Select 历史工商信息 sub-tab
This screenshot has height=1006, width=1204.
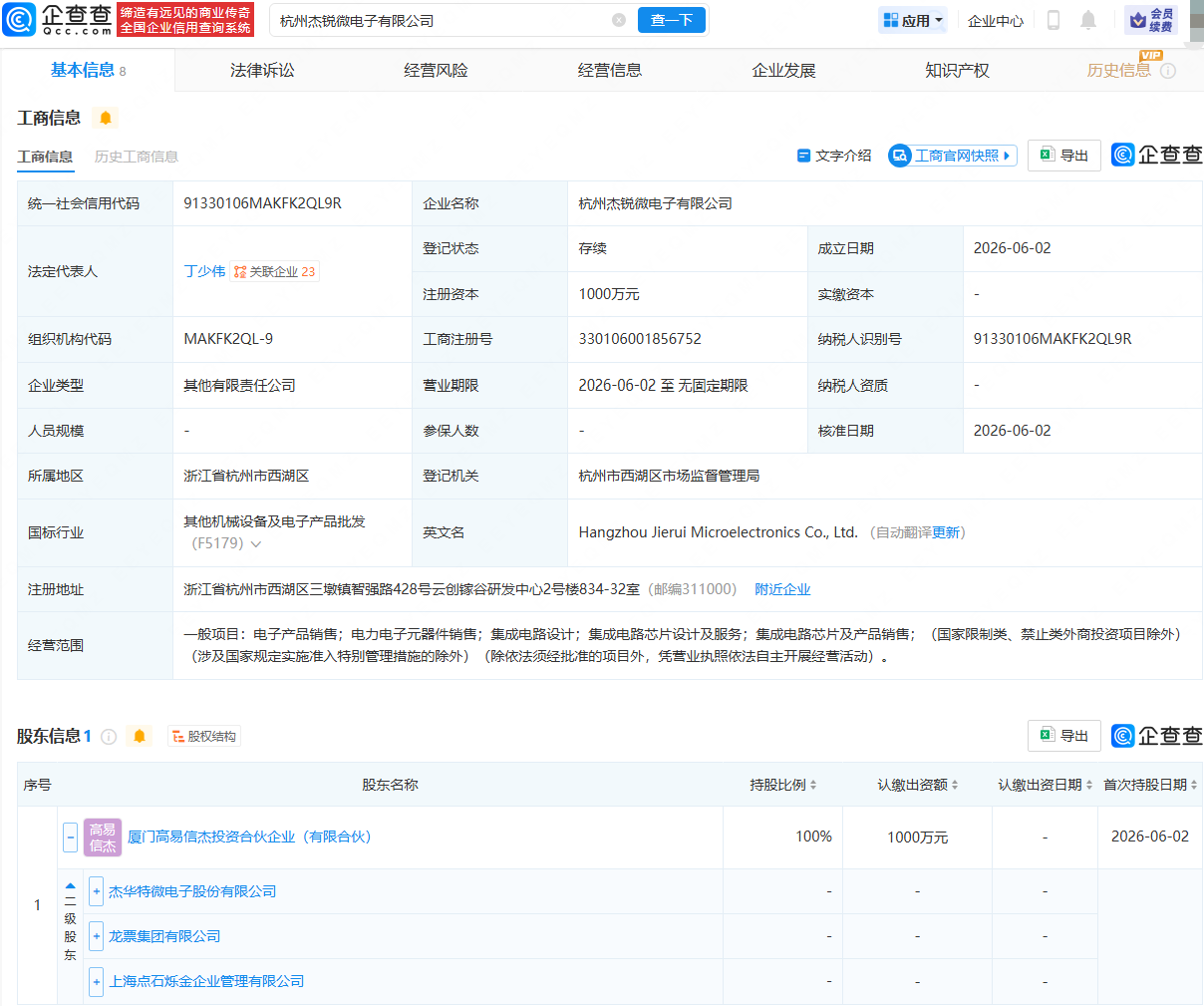click(x=137, y=157)
